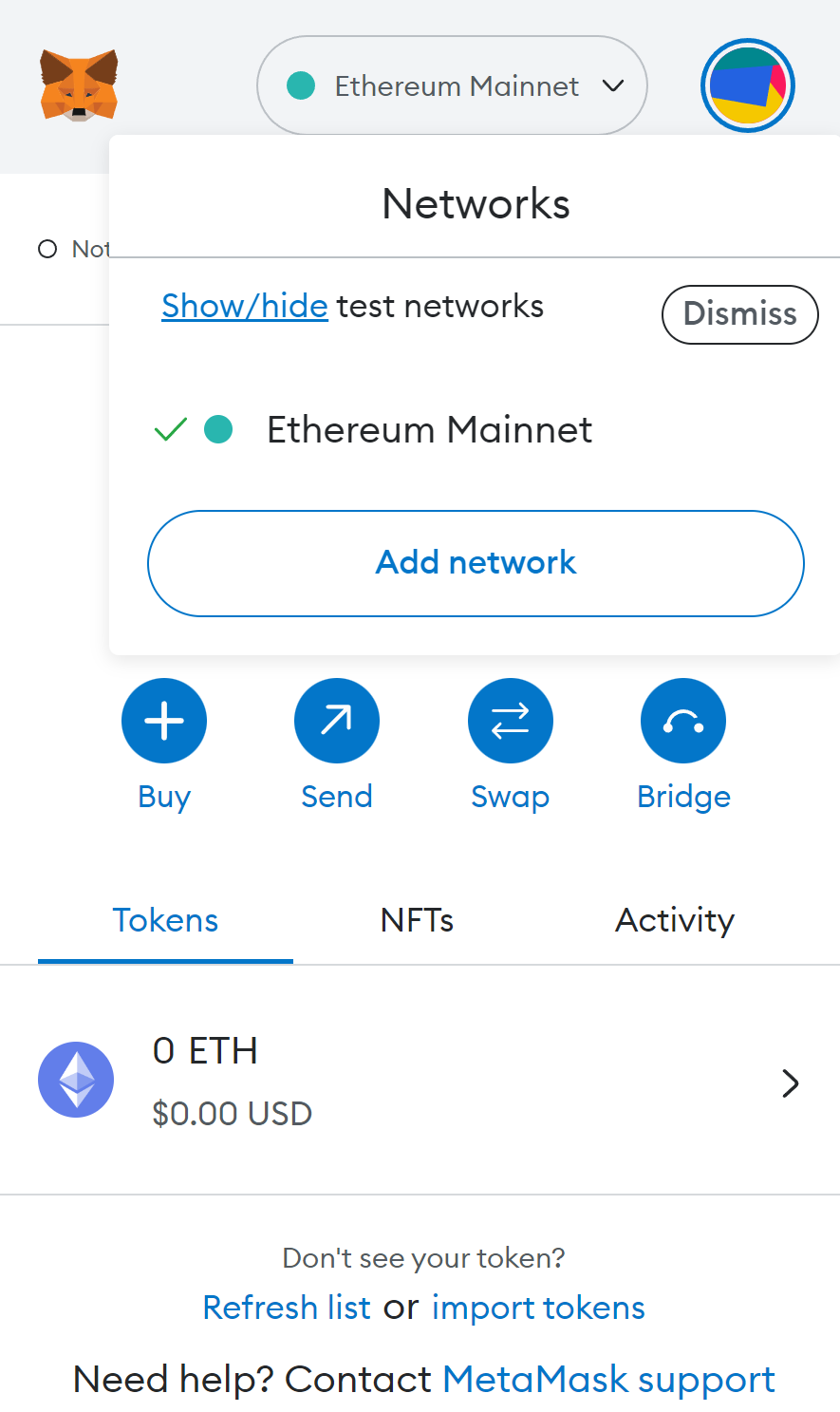Open the account avatar menu
This screenshot has height=1412, width=840.
point(747,85)
